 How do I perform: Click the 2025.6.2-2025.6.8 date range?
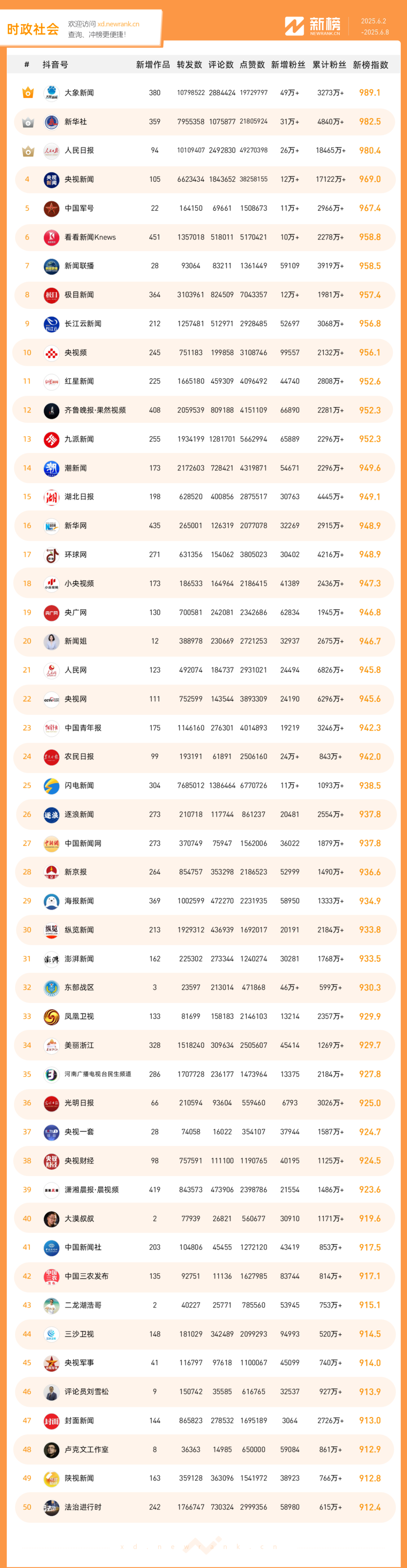pyautogui.click(x=374, y=27)
